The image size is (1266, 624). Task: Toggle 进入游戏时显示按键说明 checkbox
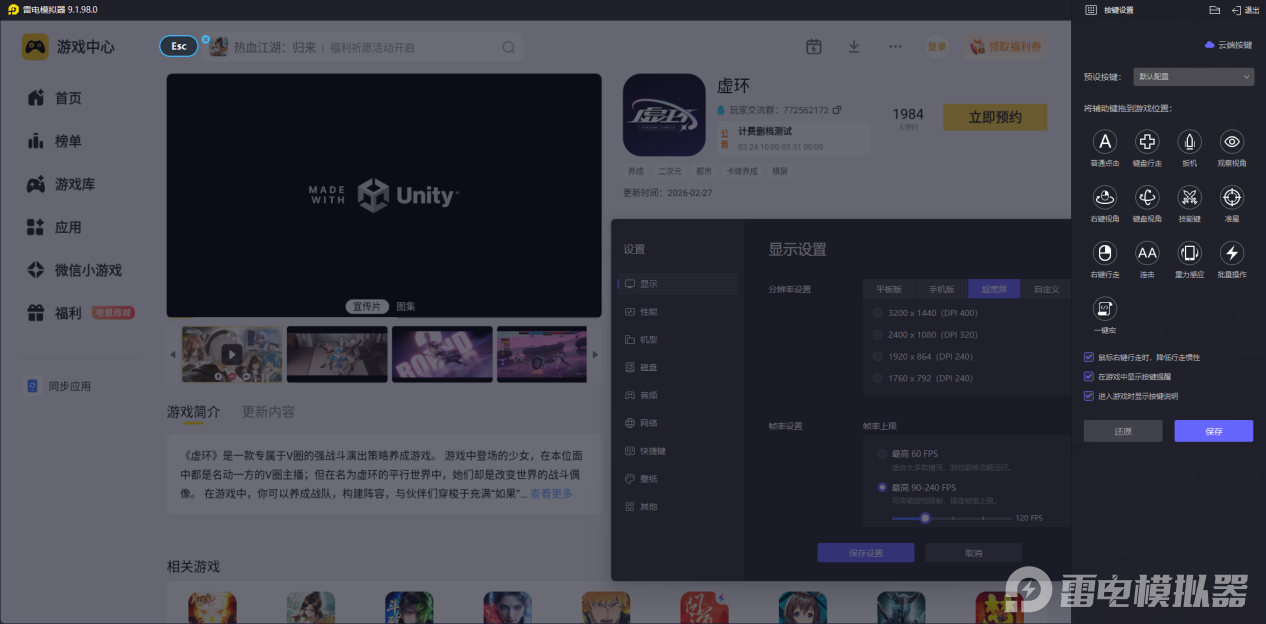pyautogui.click(x=1089, y=396)
